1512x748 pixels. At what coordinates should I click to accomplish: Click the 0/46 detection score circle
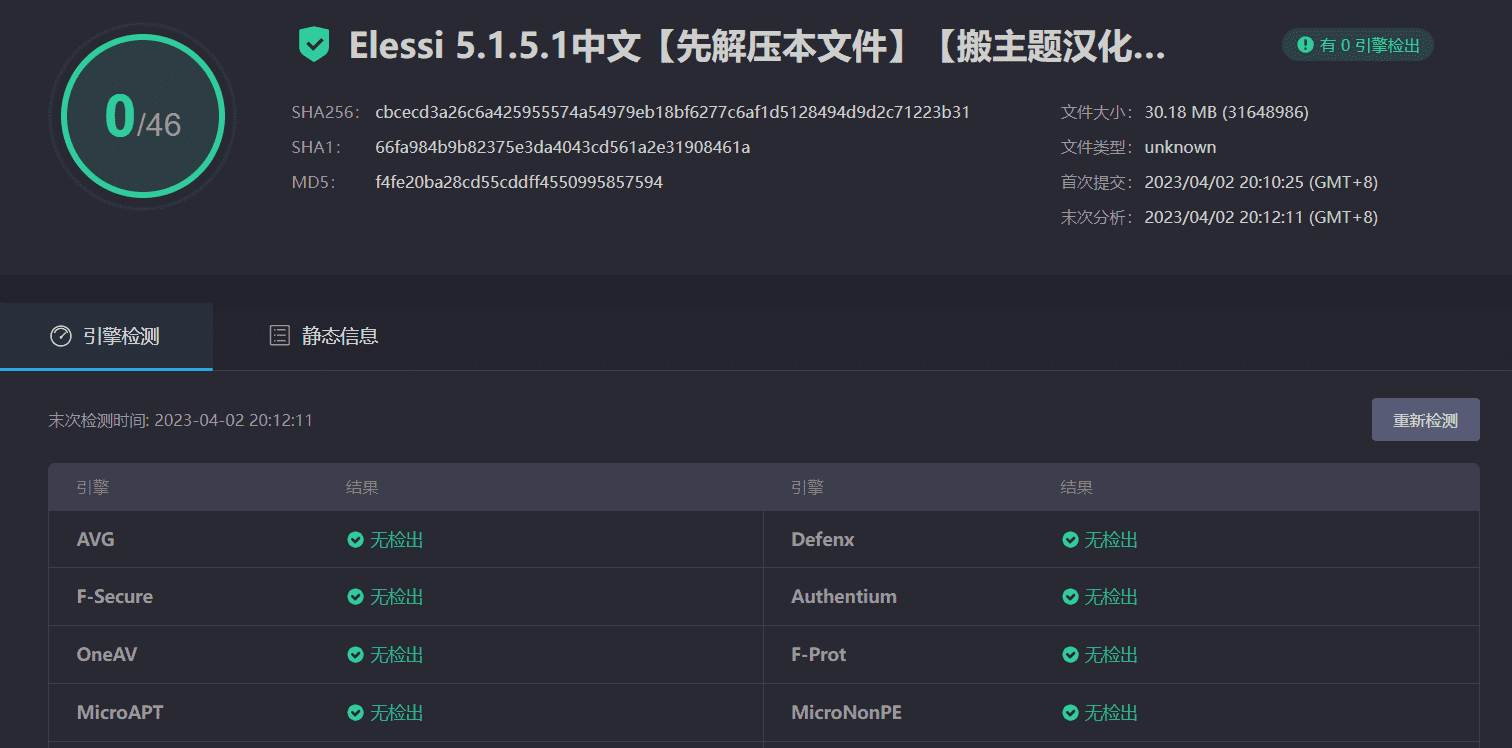point(143,117)
